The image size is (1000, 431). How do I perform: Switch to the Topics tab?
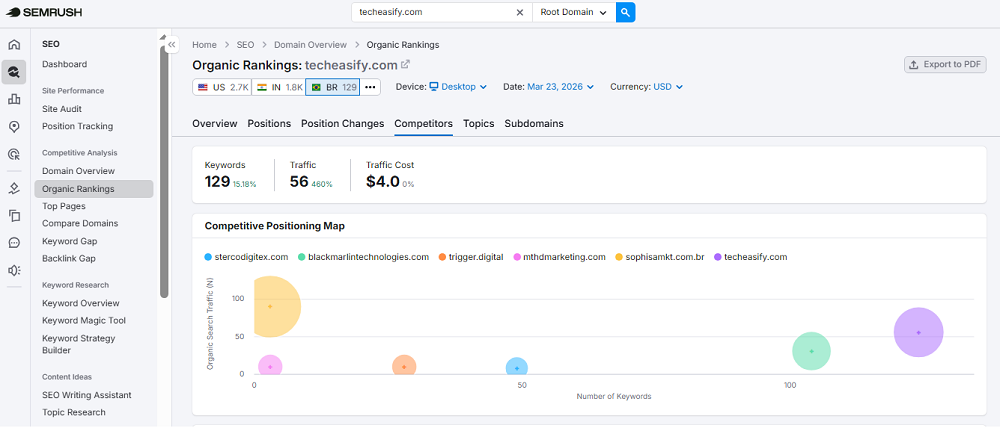tap(478, 124)
